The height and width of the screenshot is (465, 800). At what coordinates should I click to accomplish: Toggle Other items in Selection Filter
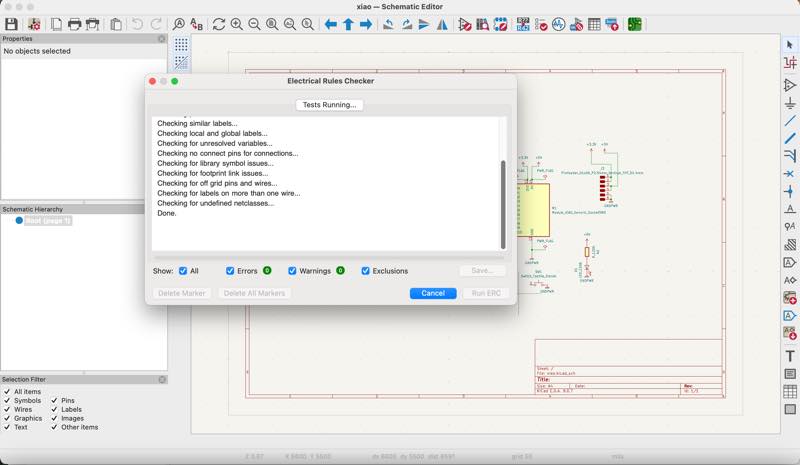(x=54, y=427)
